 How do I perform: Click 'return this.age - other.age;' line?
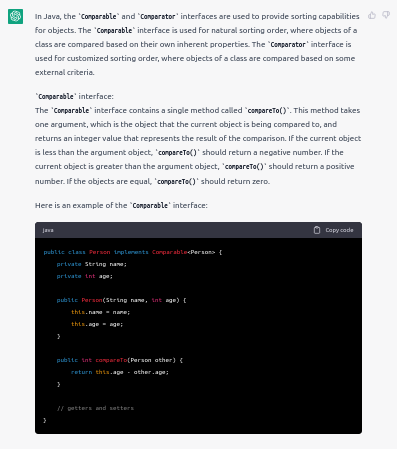pos(120,372)
